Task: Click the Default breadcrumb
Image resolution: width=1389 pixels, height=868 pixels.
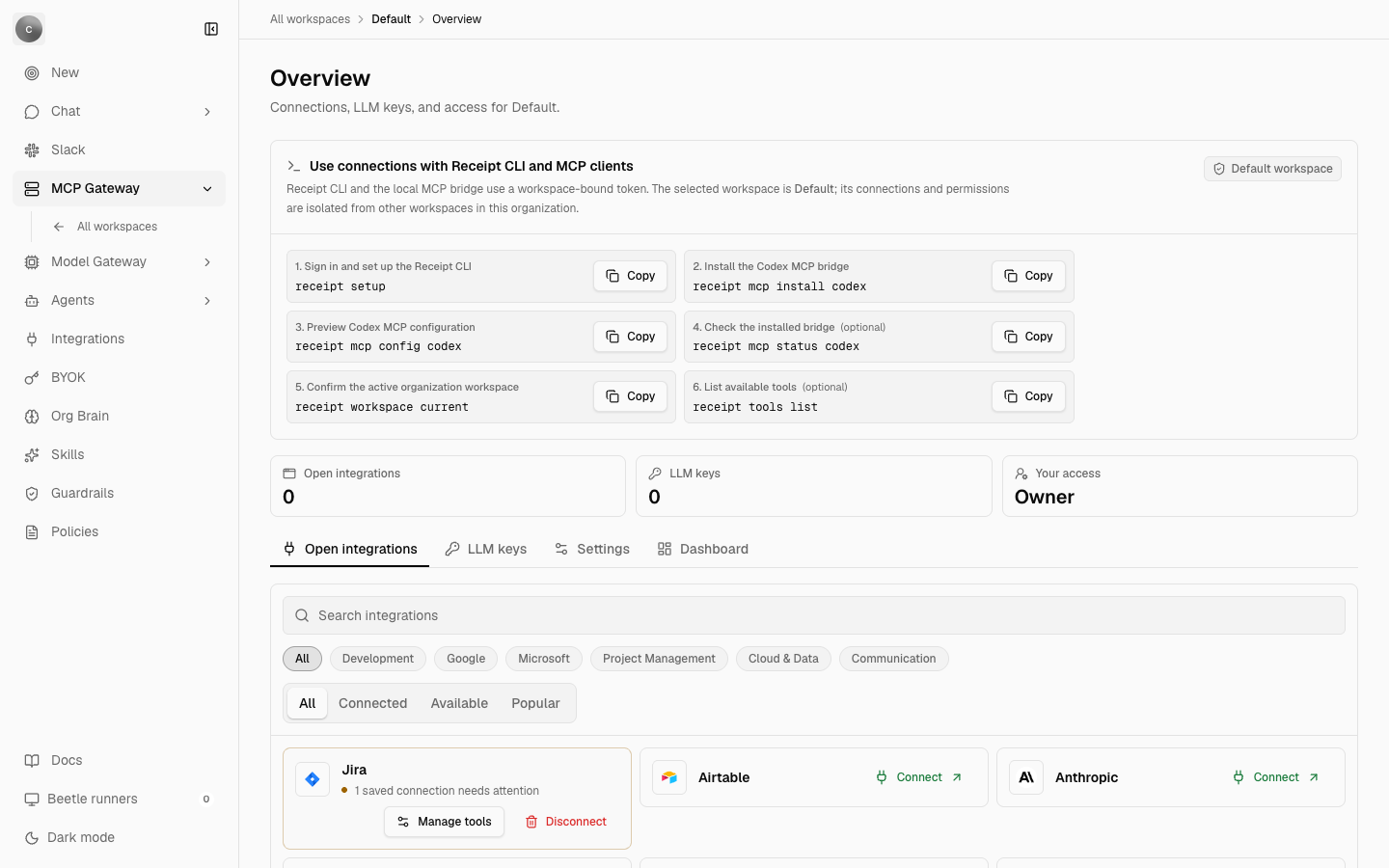Action: (x=391, y=19)
